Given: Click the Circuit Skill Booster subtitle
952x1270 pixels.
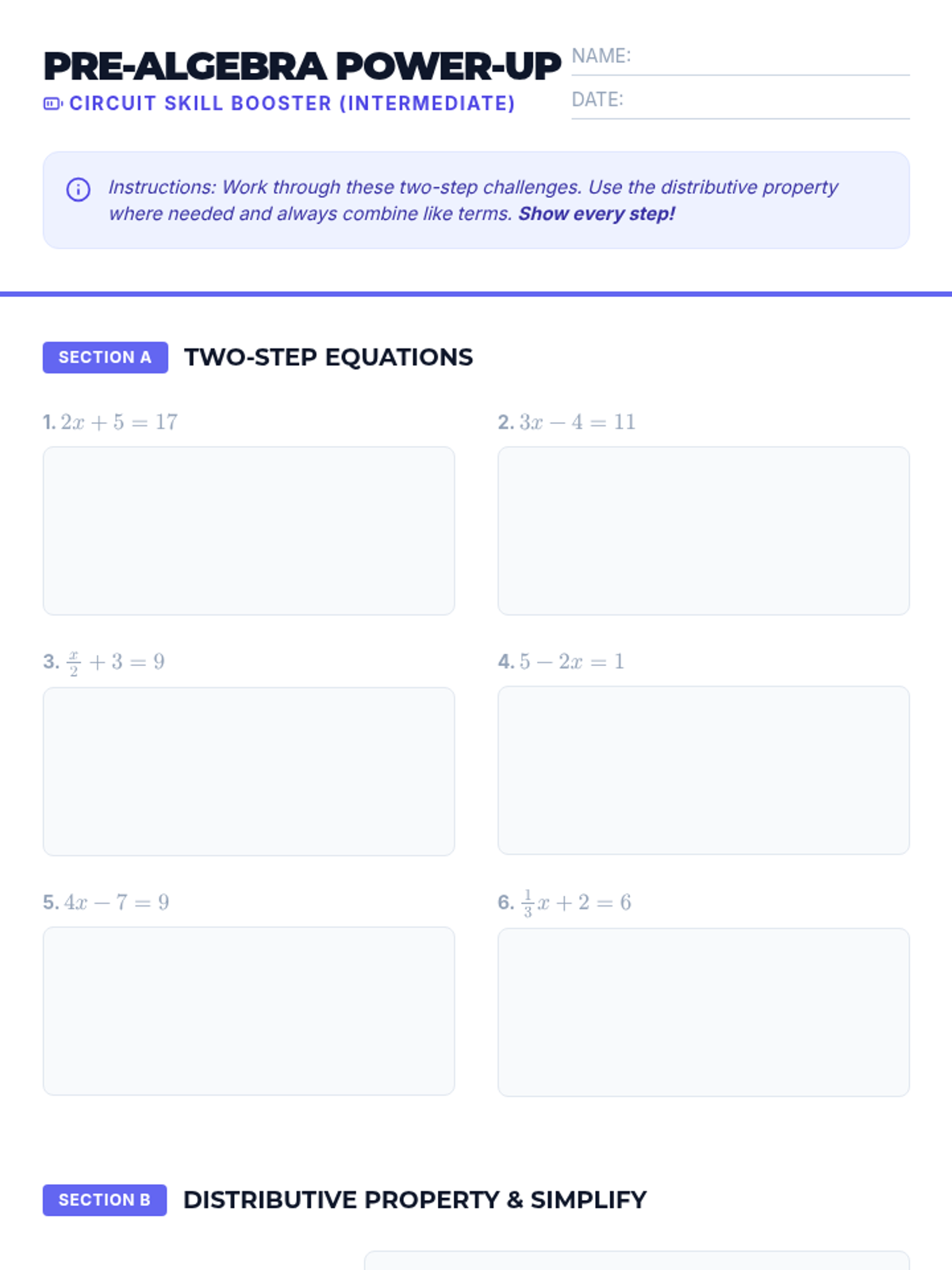Looking at the screenshot, I should 291,104.
